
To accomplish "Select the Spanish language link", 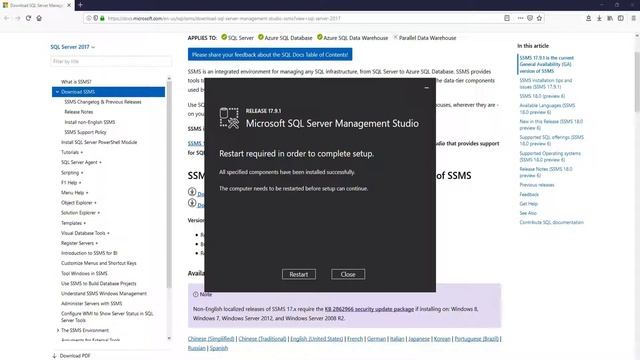I will [219, 348].
